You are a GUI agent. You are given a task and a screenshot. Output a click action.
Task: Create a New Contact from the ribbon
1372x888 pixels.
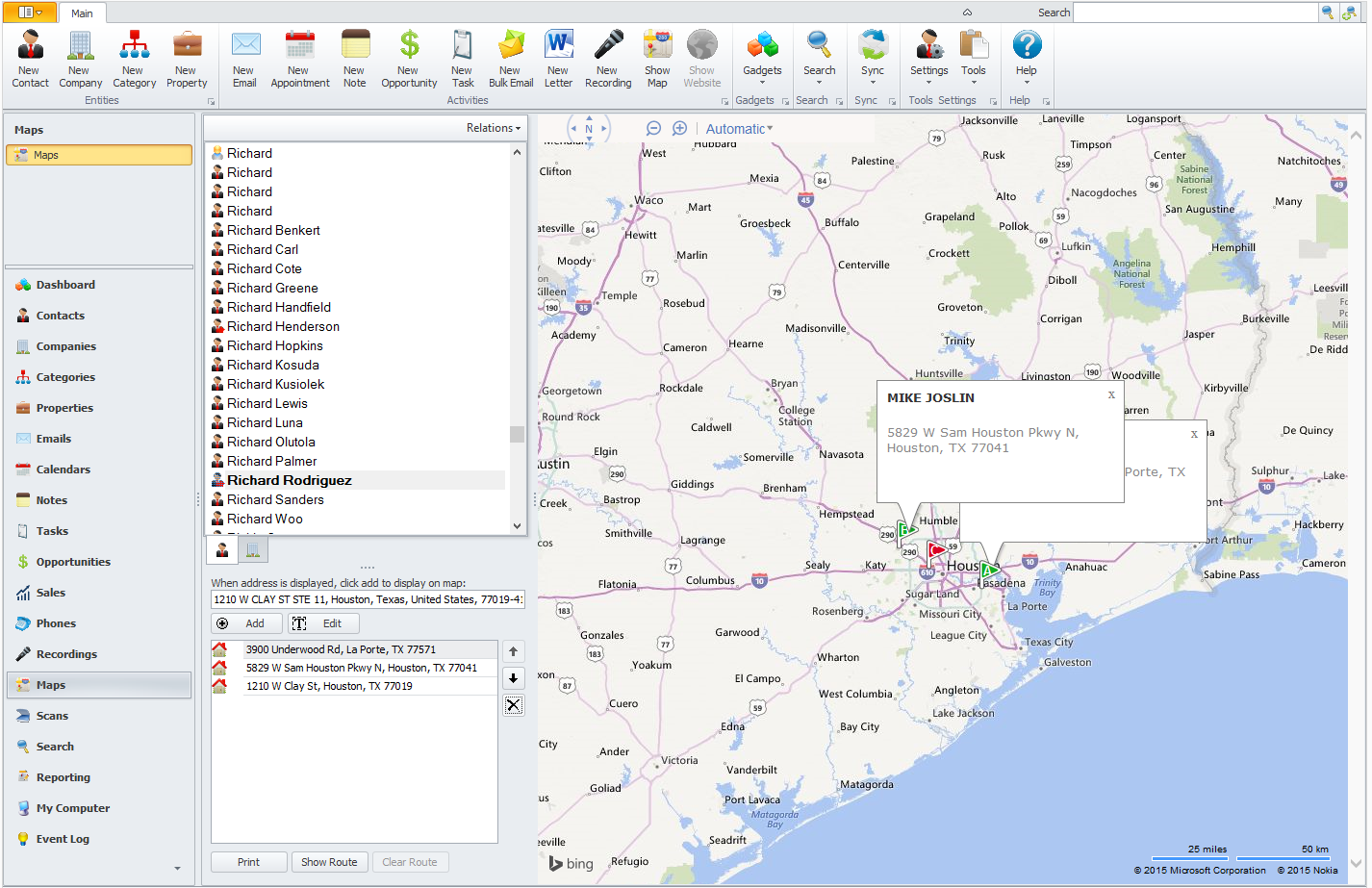(30, 59)
